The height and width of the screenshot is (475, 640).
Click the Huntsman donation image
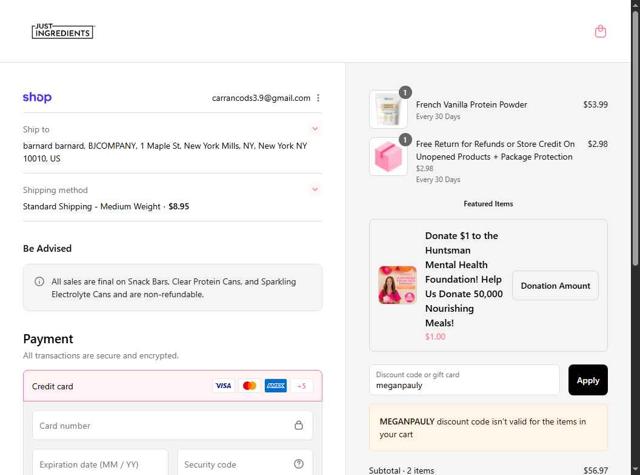(398, 285)
